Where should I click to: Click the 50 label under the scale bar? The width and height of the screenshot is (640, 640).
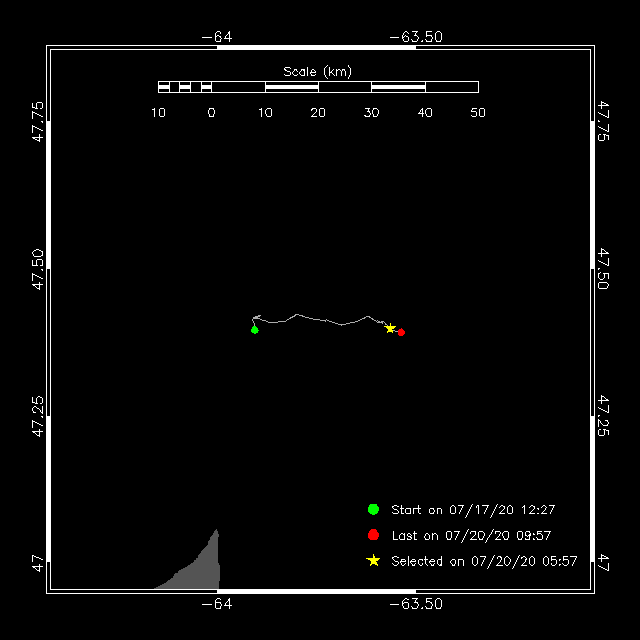[478, 113]
